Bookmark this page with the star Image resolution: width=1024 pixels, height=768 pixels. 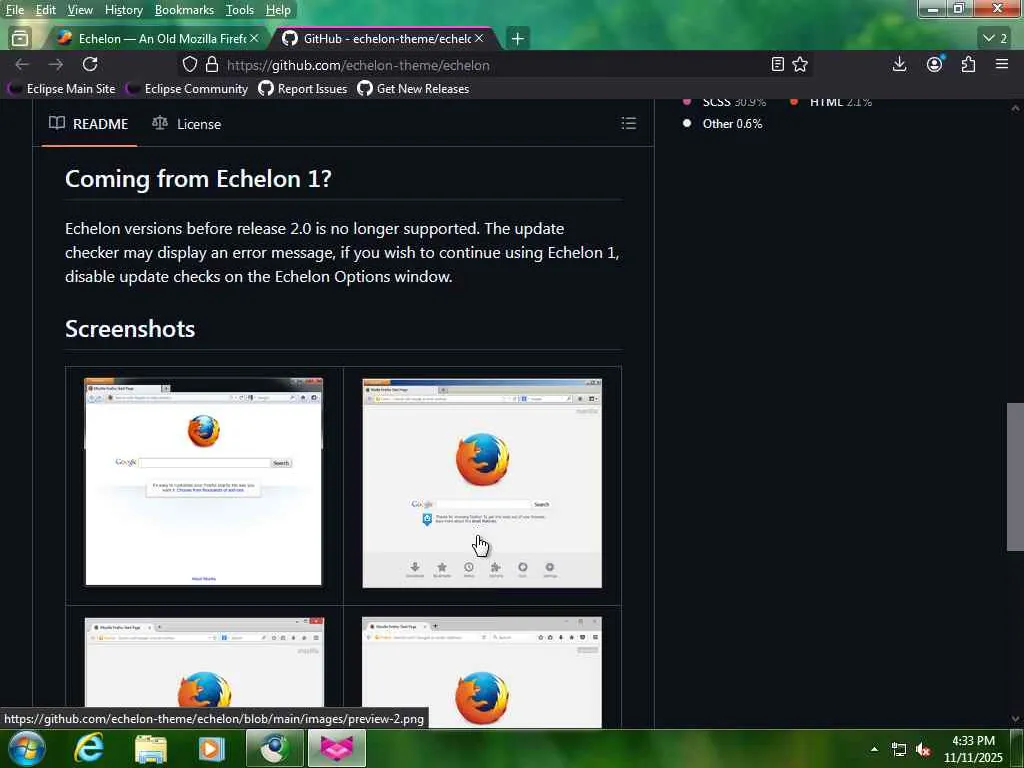click(x=800, y=65)
